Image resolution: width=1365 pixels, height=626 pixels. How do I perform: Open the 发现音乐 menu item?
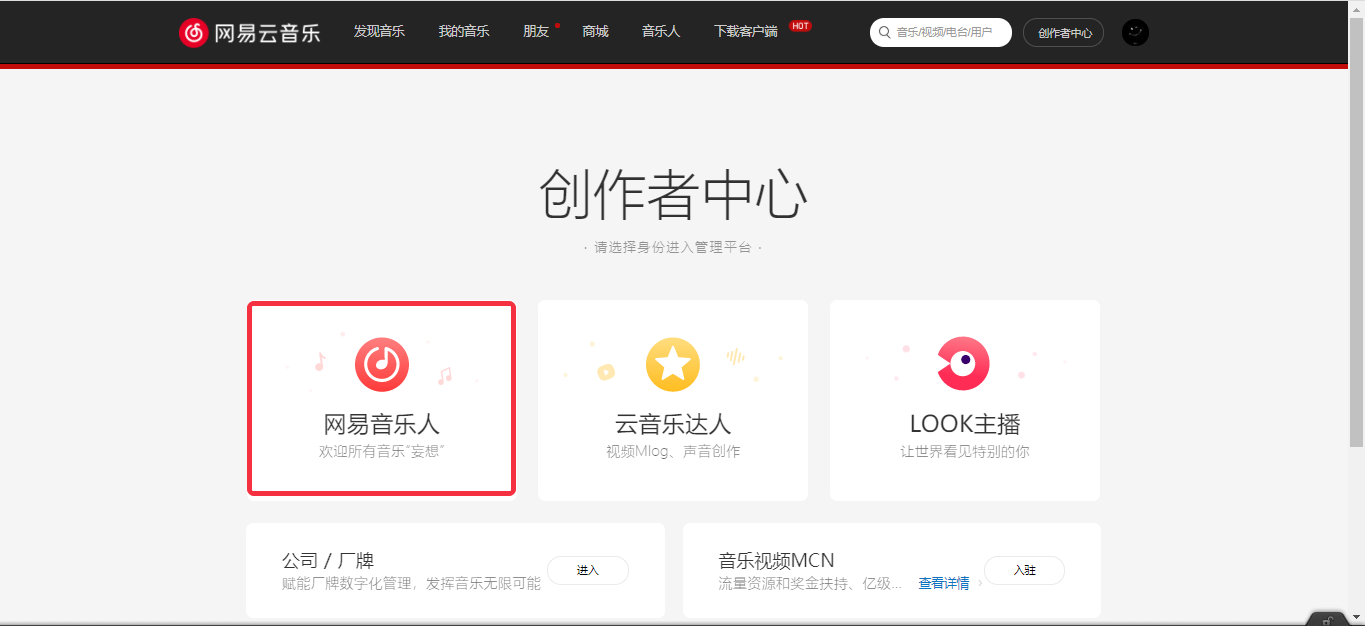[379, 32]
